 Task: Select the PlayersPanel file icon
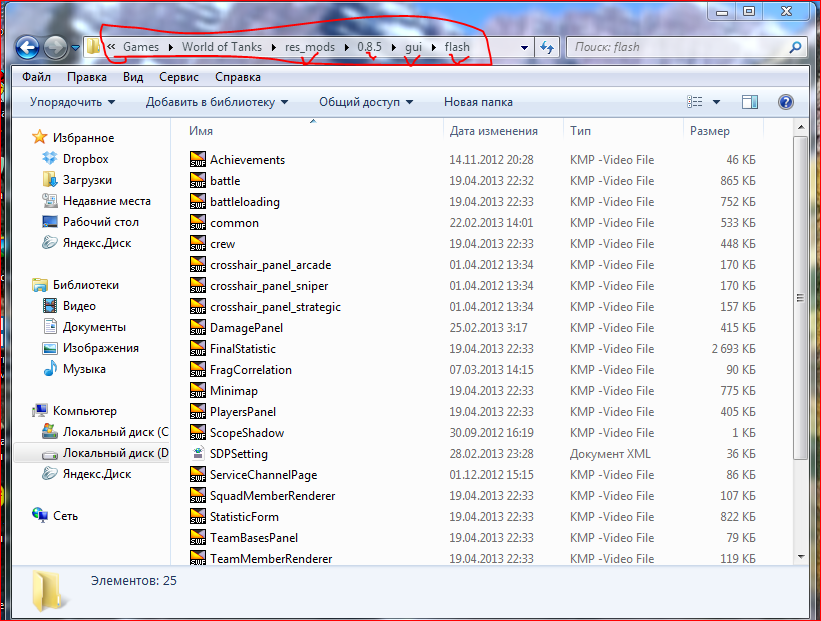[x=198, y=411]
